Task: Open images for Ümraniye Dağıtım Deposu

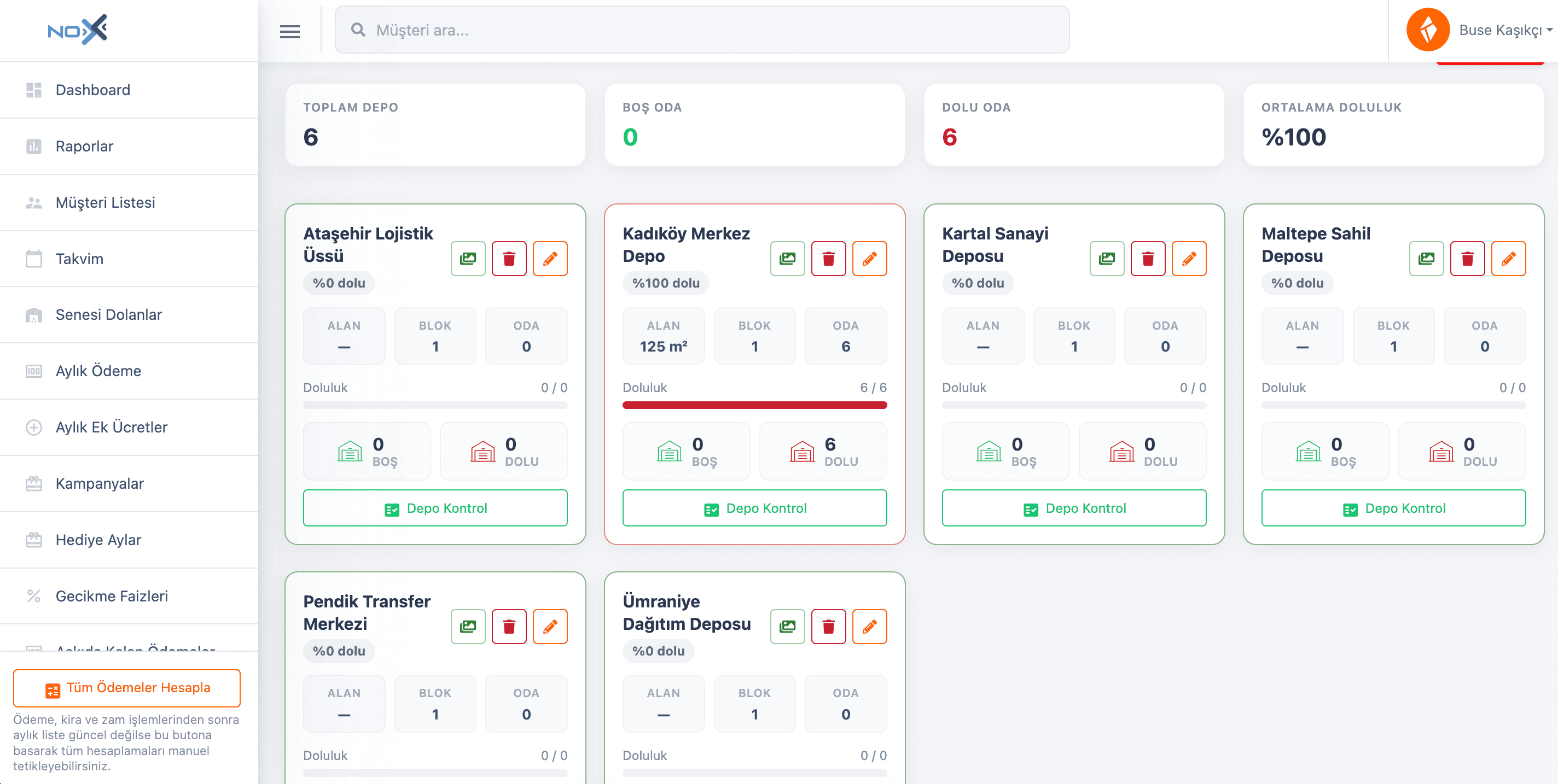Action: click(787, 626)
